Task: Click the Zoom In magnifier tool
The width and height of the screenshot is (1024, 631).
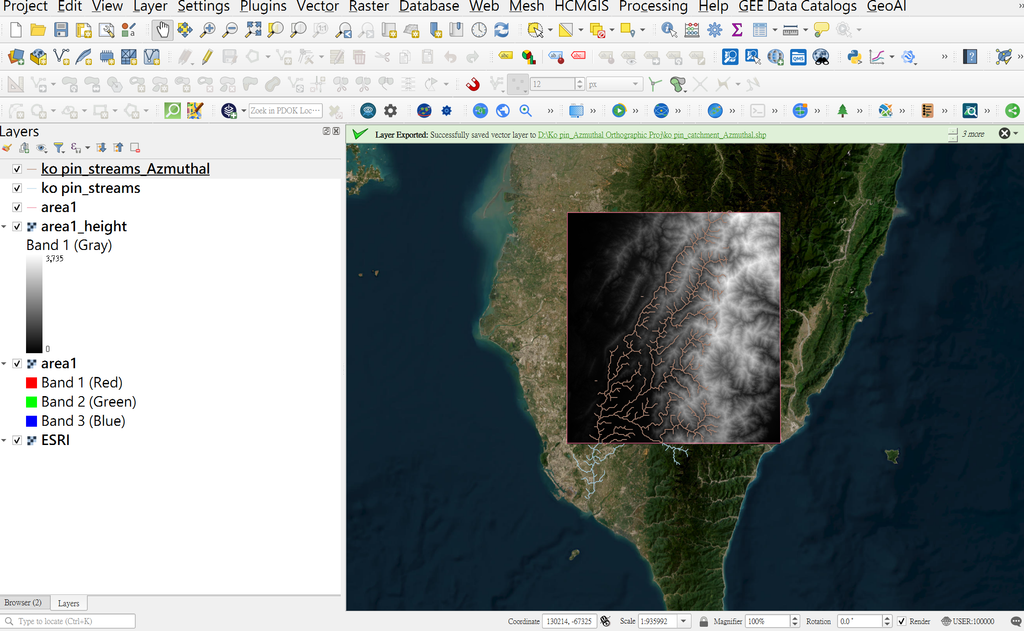Action: [208, 30]
